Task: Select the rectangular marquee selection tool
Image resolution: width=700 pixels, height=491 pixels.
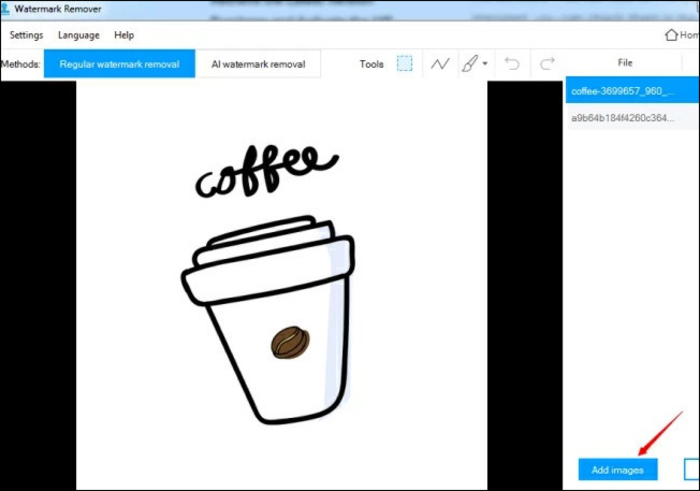Action: pos(404,63)
